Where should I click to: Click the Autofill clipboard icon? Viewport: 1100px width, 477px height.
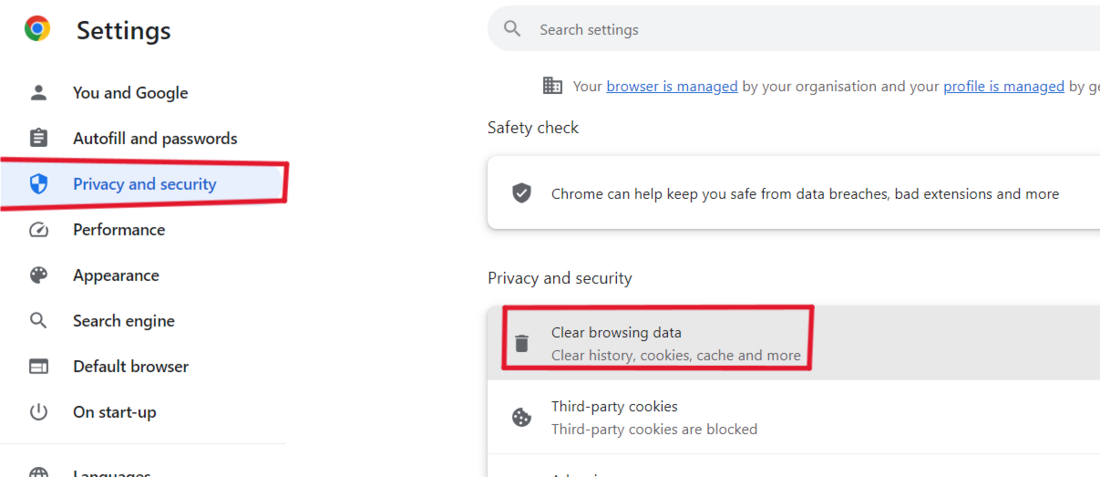click(x=39, y=138)
